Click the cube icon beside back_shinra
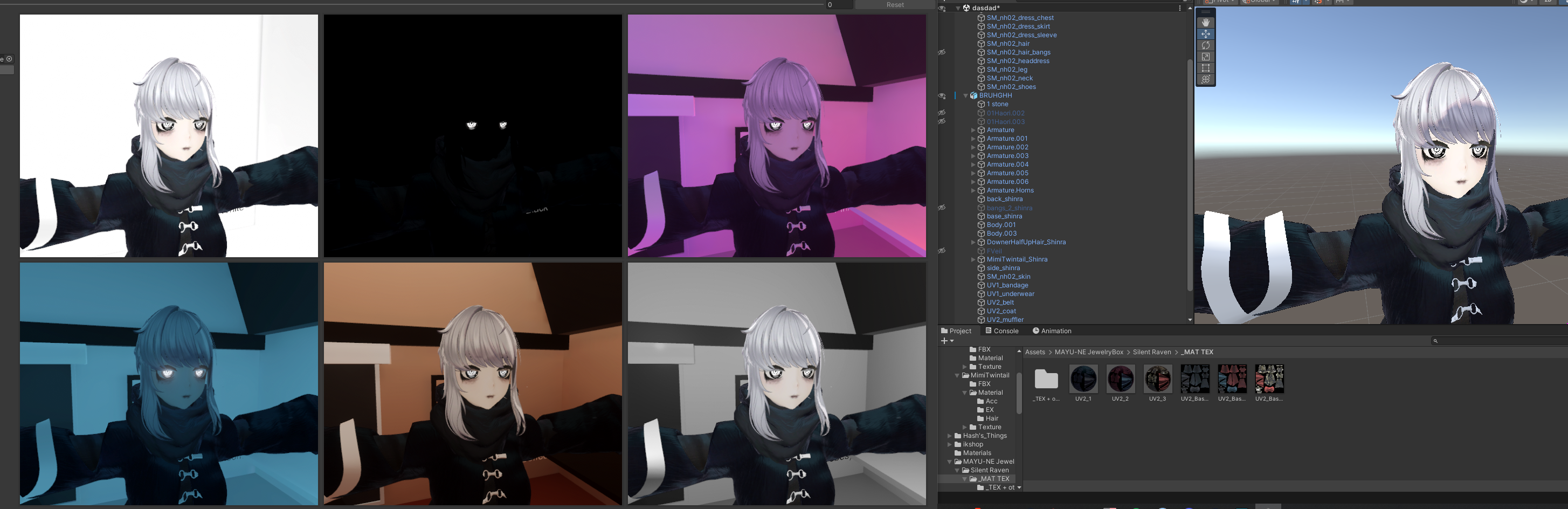 [981, 199]
